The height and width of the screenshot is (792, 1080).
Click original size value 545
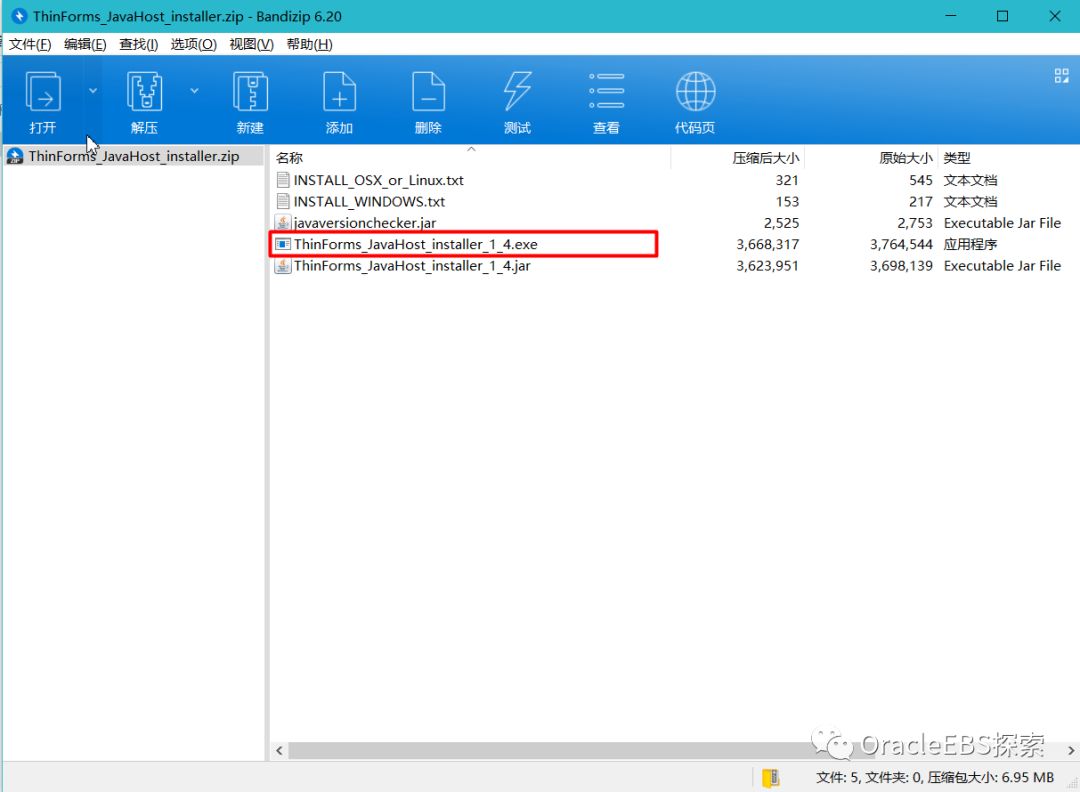click(921, 180)
